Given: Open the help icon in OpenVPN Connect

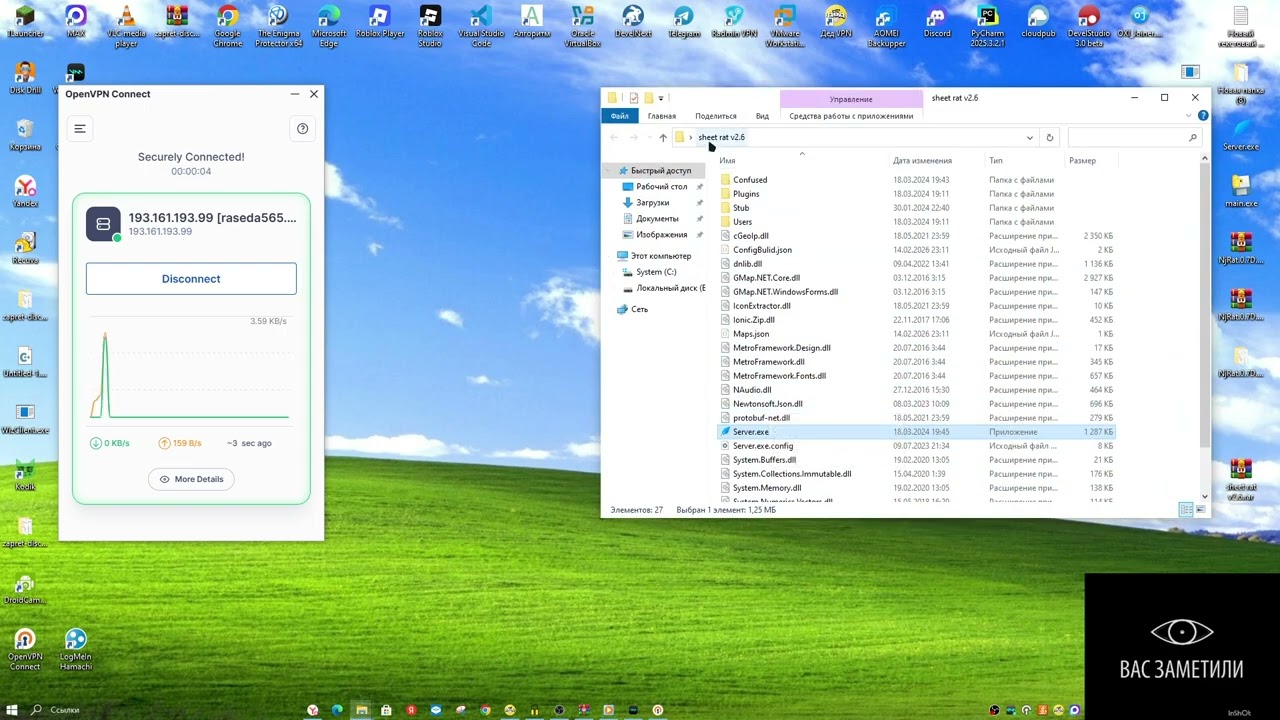Looking at the screenshot, I should click(x=302, y=128).
